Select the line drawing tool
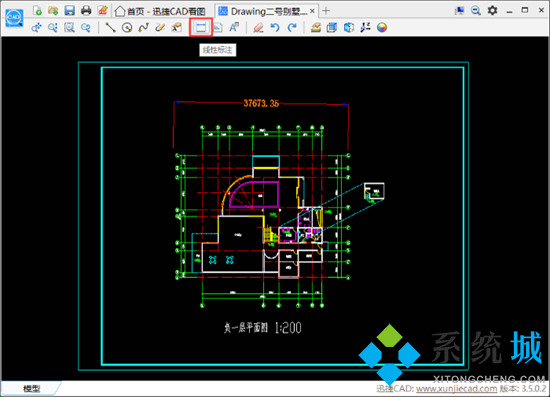This screenshot has width=550, height=397. coord(110,27)
